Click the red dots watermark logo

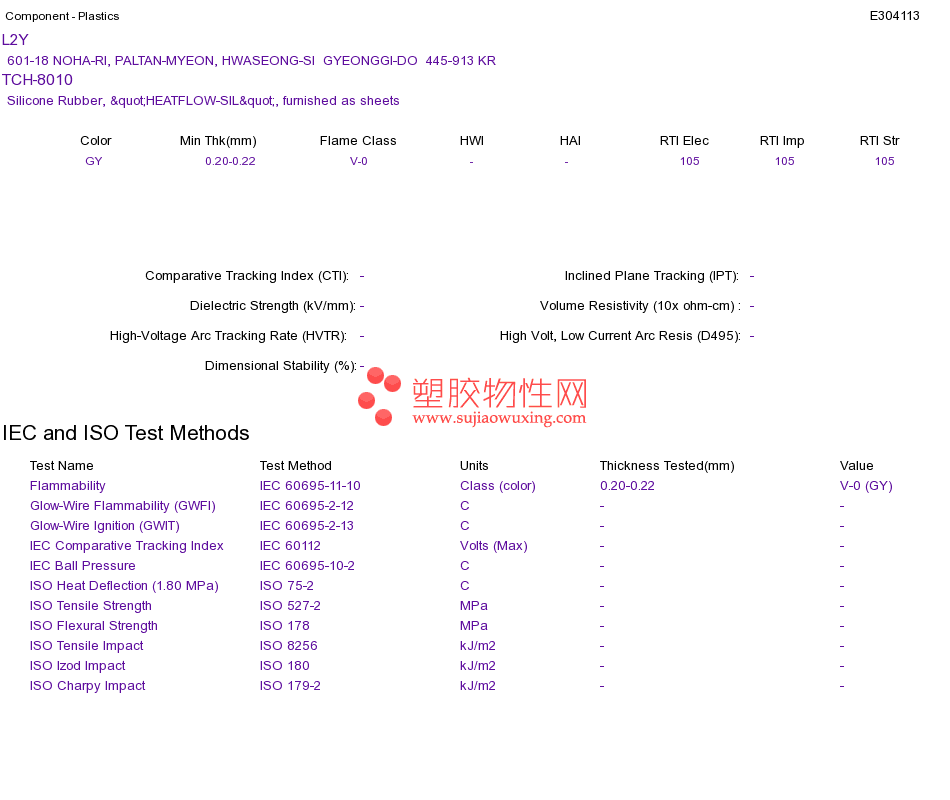pyautogui.click(x=379, y=396)
